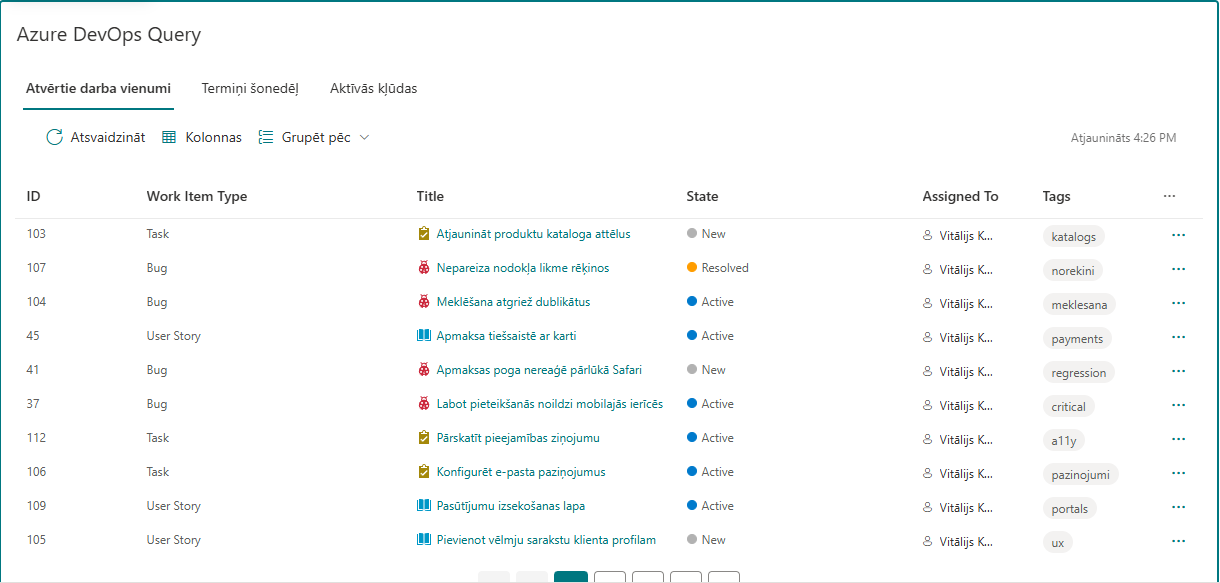Screen dimensions: 1220x583
Task: Click the a11y tag
Action: [x=1063, y=441]
